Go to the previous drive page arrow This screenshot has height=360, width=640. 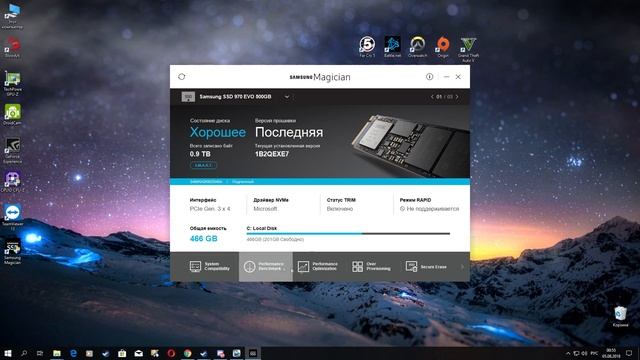[x=432, y=97]
